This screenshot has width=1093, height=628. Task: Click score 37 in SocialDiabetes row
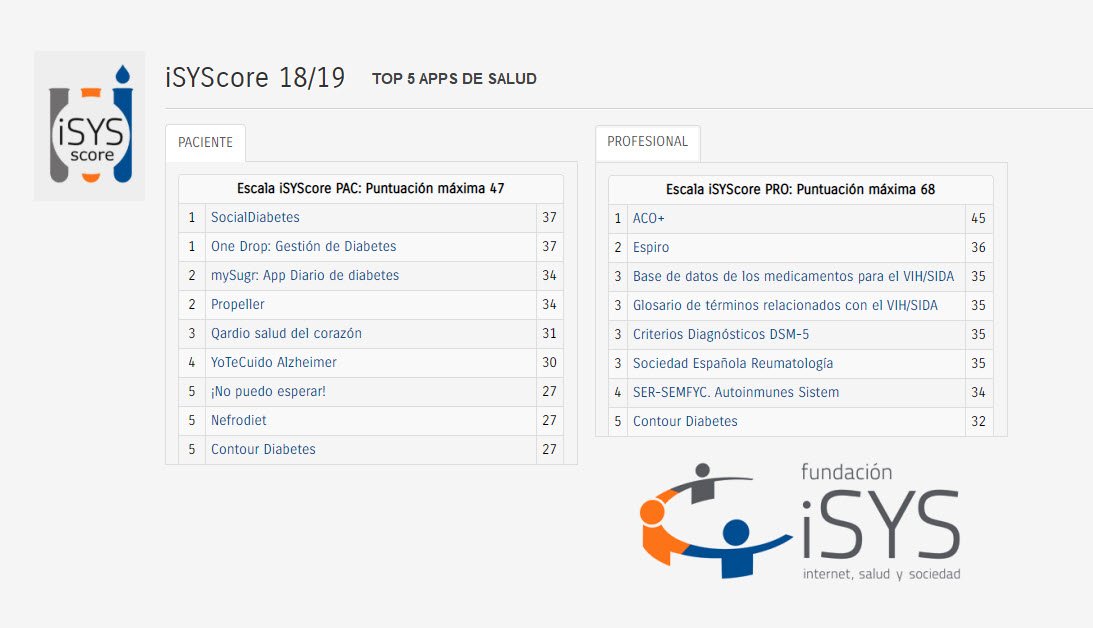click(549, 217)
